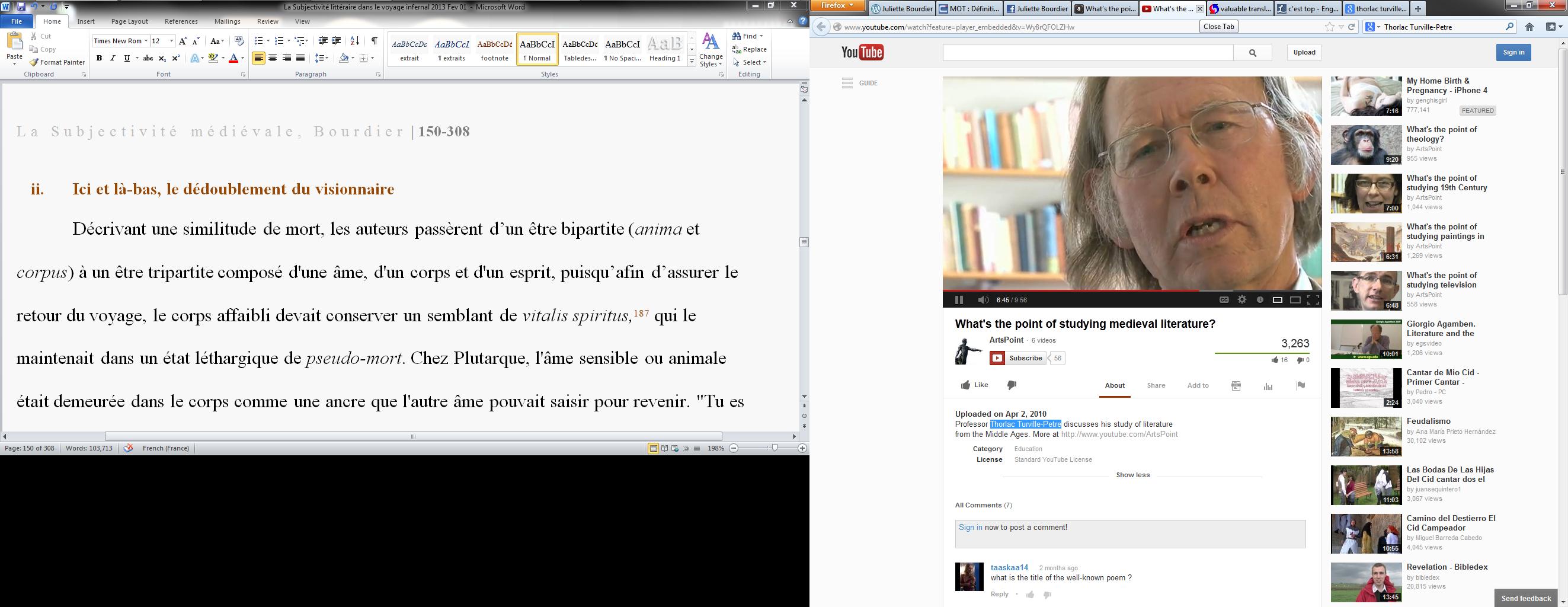Open the video settings gear icon

click(x=1241, y=299)
